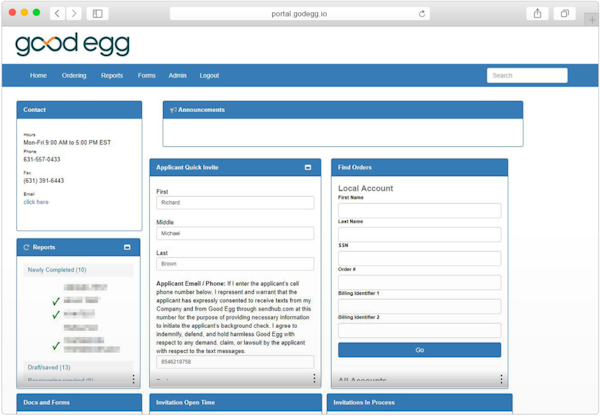Collapse the Applicant Quick Invite panel

click(x=308, y=167)
